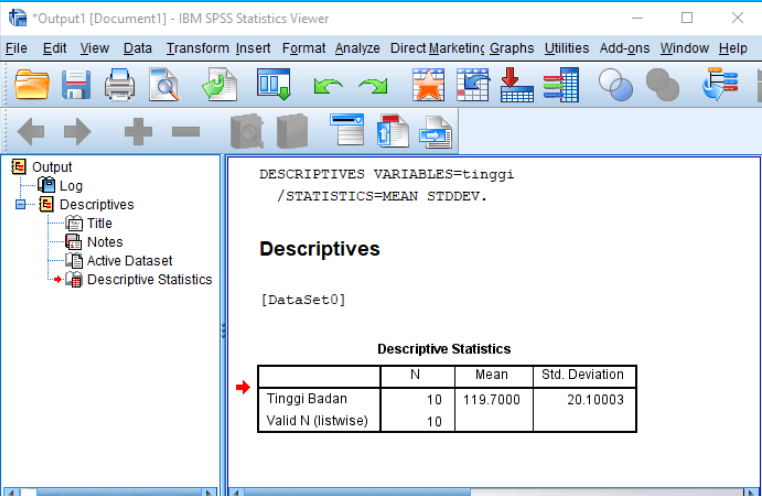Viewport: 762px width, 496px height.
Task: Select the Output root in the outline
Action: pyautogui.click(x=52, y=167)
